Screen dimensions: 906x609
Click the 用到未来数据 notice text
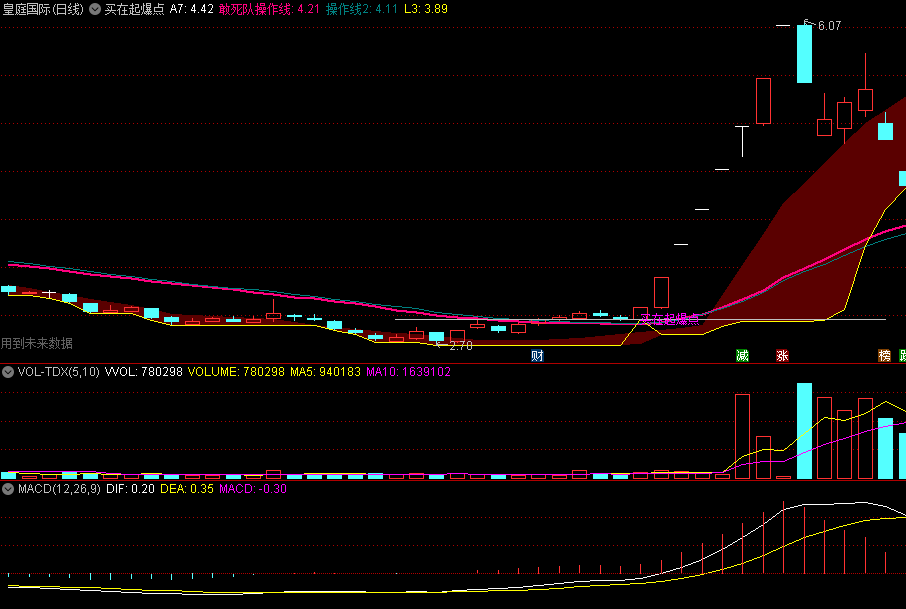[x=36, y=343]
